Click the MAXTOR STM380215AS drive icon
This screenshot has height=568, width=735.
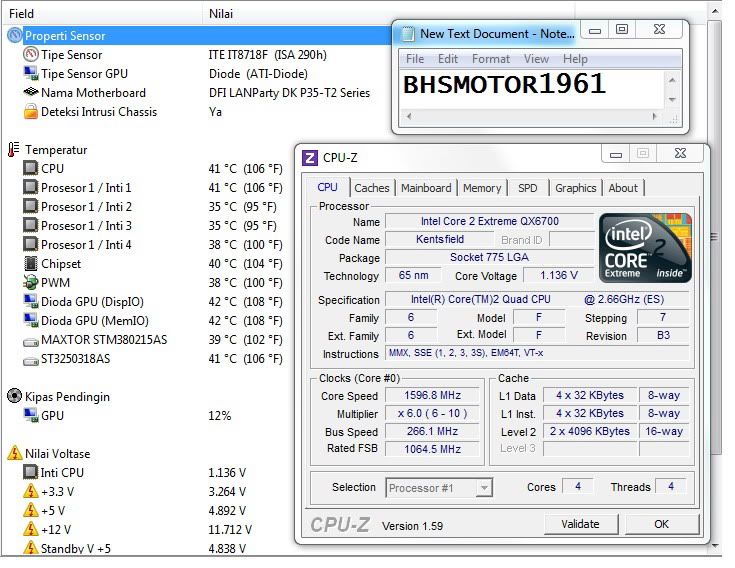pos(30,342)
